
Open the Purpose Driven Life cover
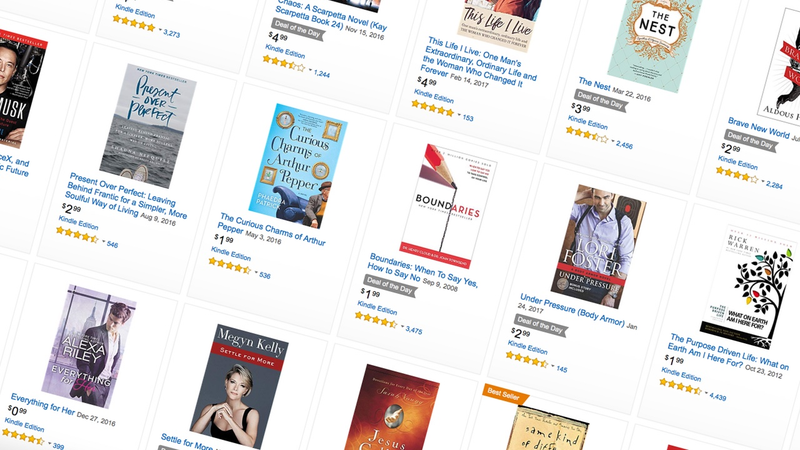(x=748, y=287)
